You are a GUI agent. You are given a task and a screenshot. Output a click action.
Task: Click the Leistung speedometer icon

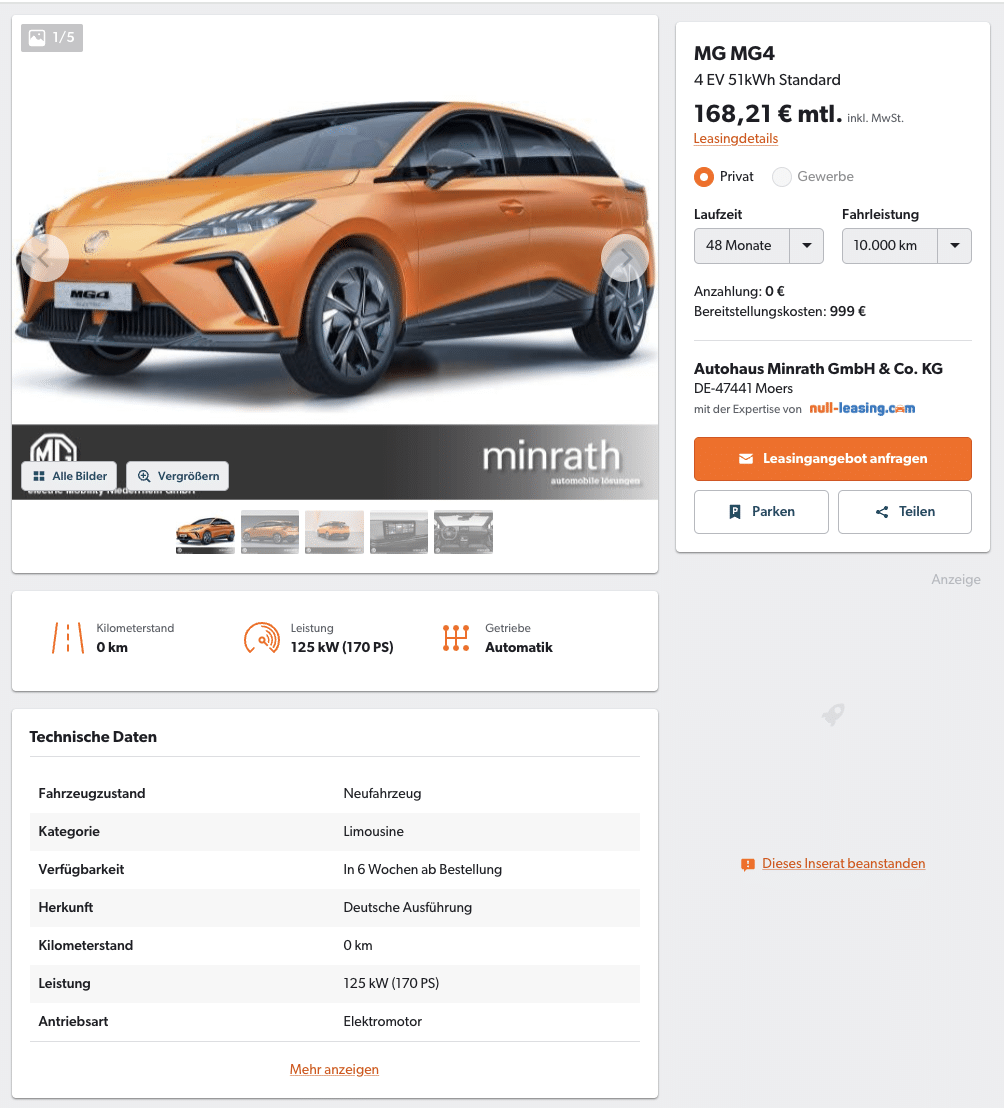pyautogui.click(x=261, y=637)
